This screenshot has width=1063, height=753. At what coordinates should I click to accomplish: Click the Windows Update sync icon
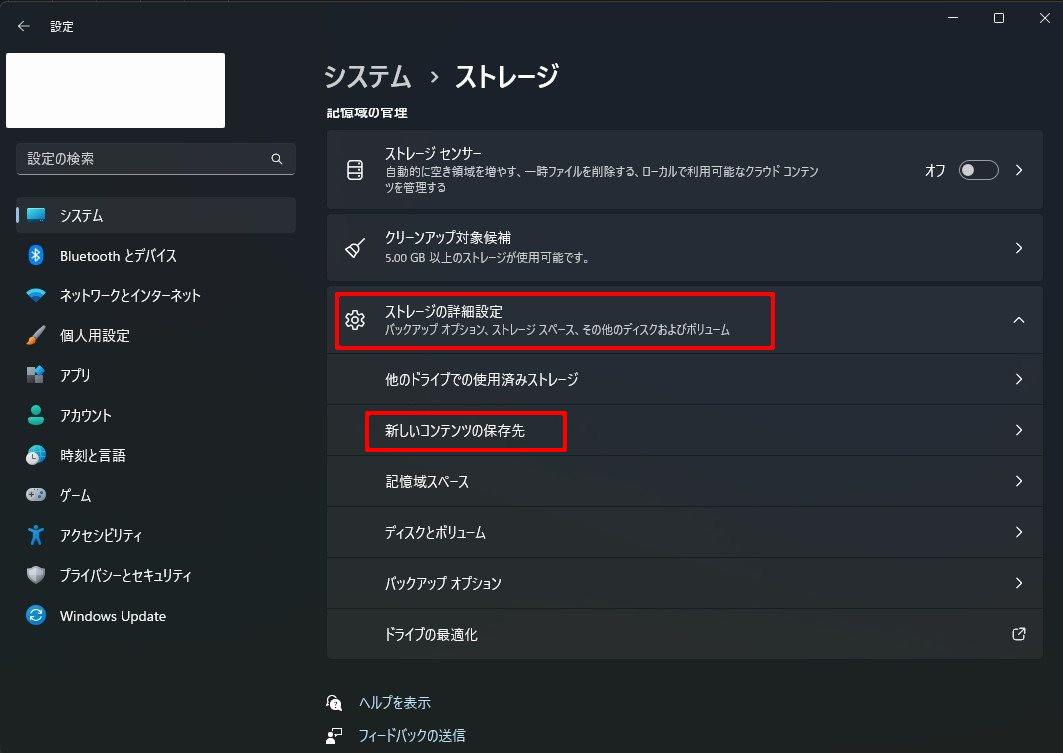[x=36, y=616]
